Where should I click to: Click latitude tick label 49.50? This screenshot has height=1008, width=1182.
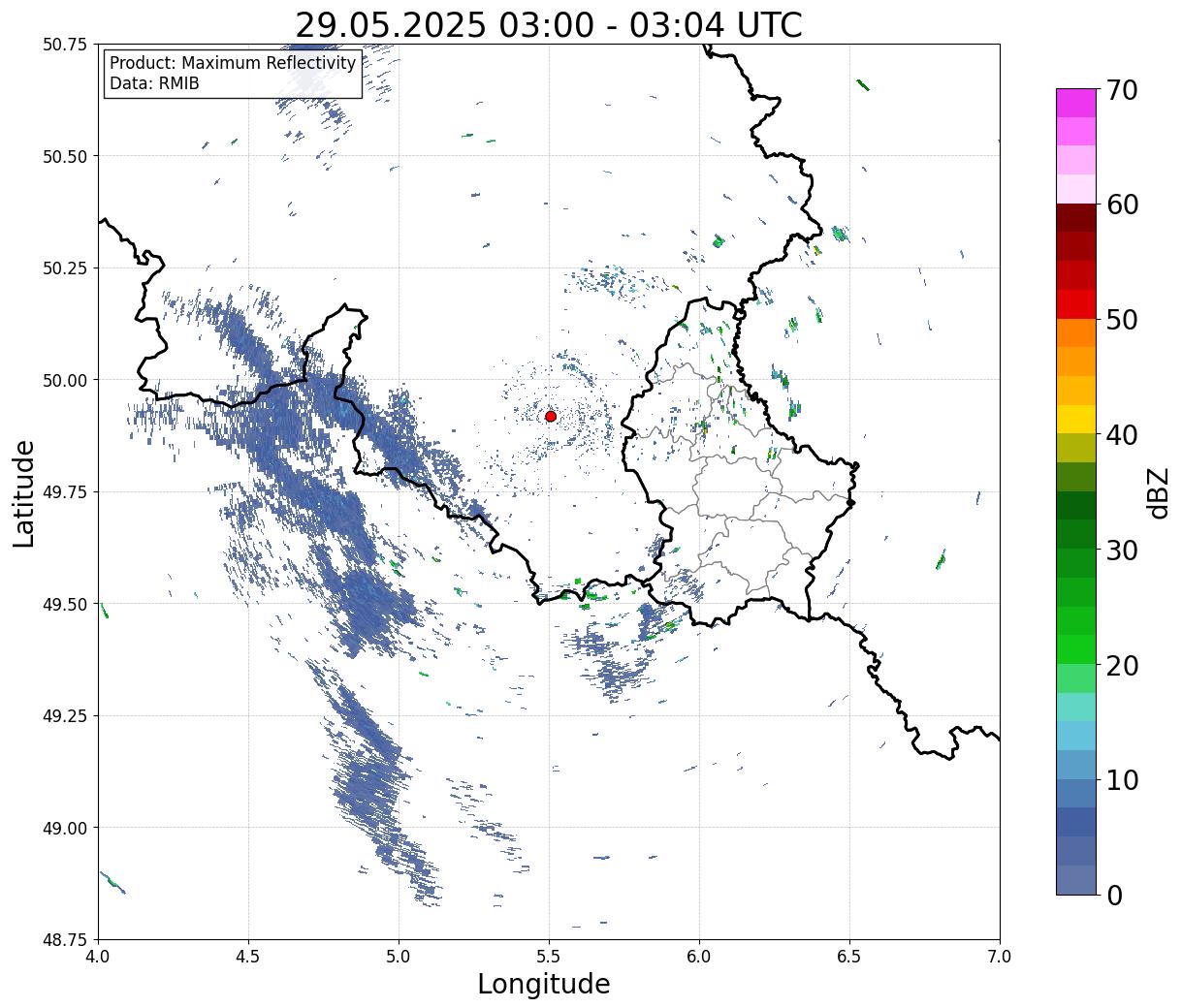pos(65,604)
